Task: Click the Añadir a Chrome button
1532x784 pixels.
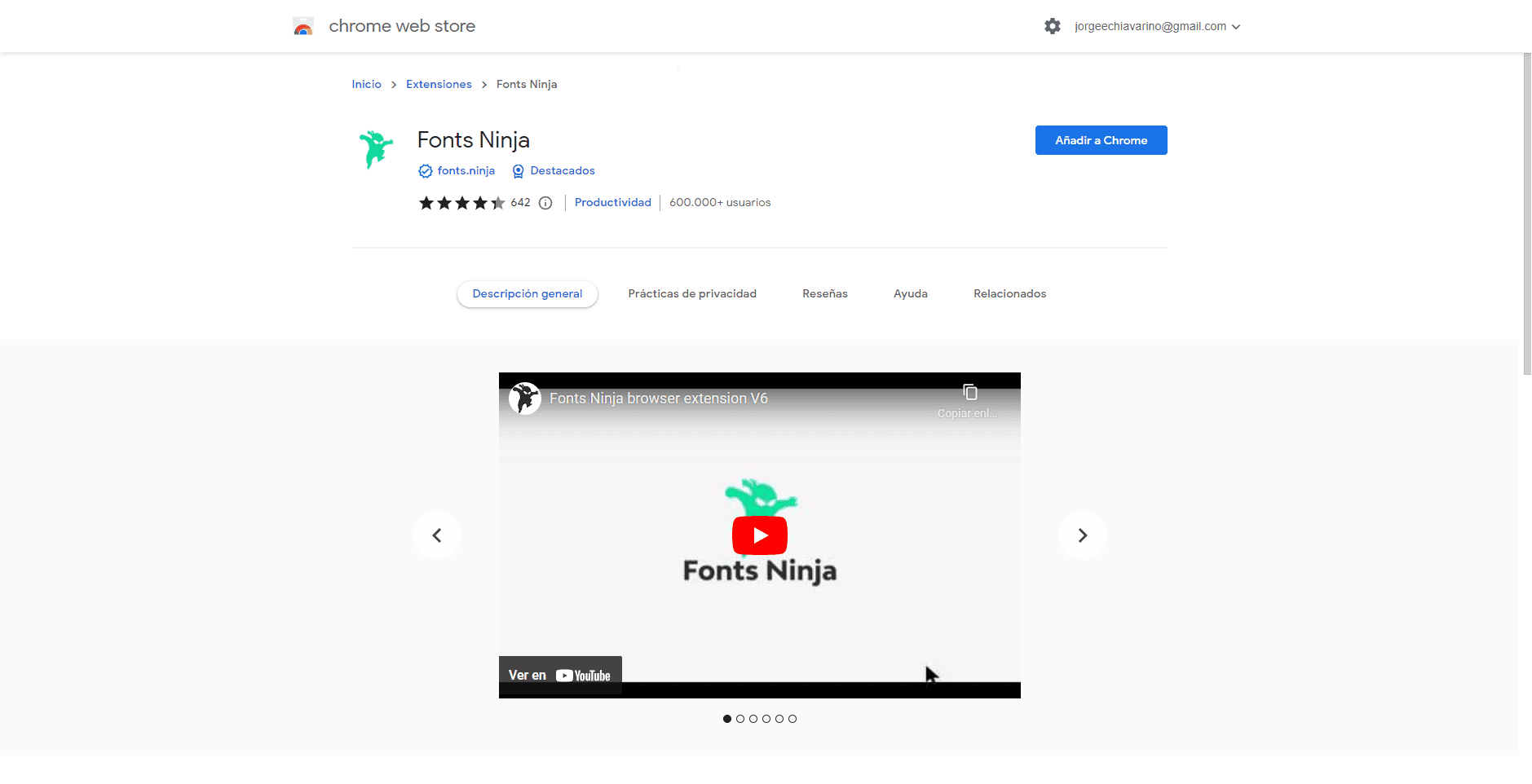Action: pyautogui.click(x=1101, y=140)
